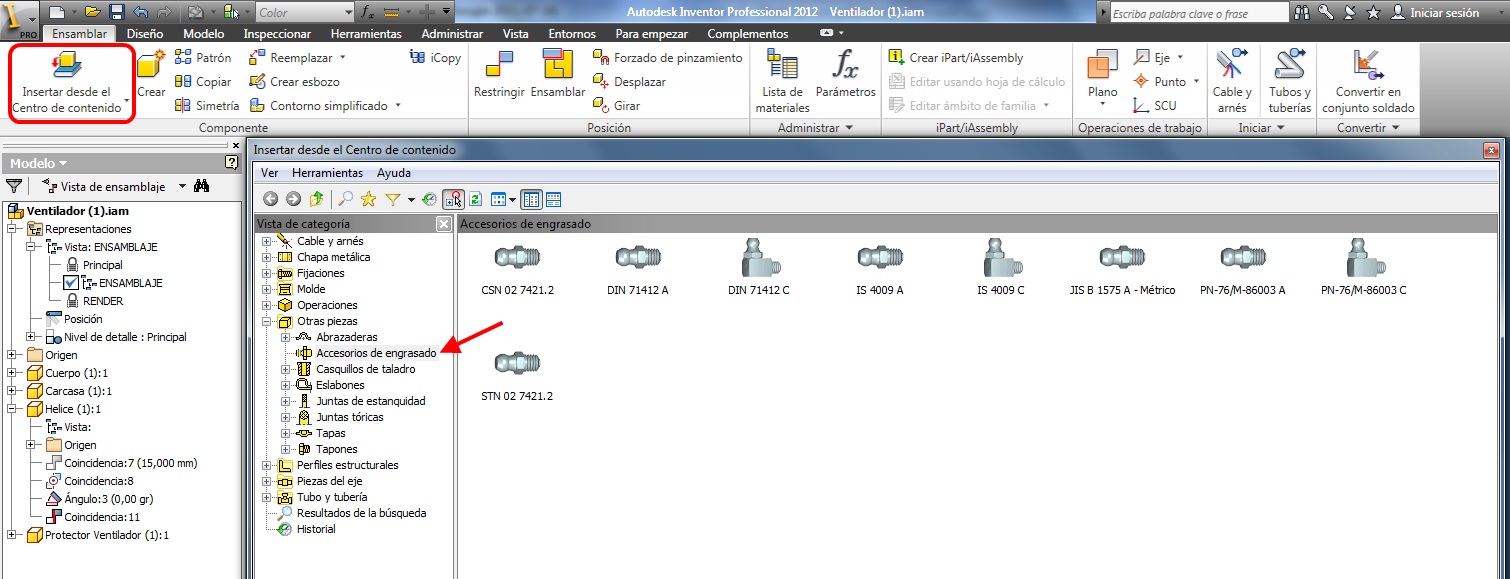Open the iCopy tool
Screen dimensions: 1510x579
point(435,58)
